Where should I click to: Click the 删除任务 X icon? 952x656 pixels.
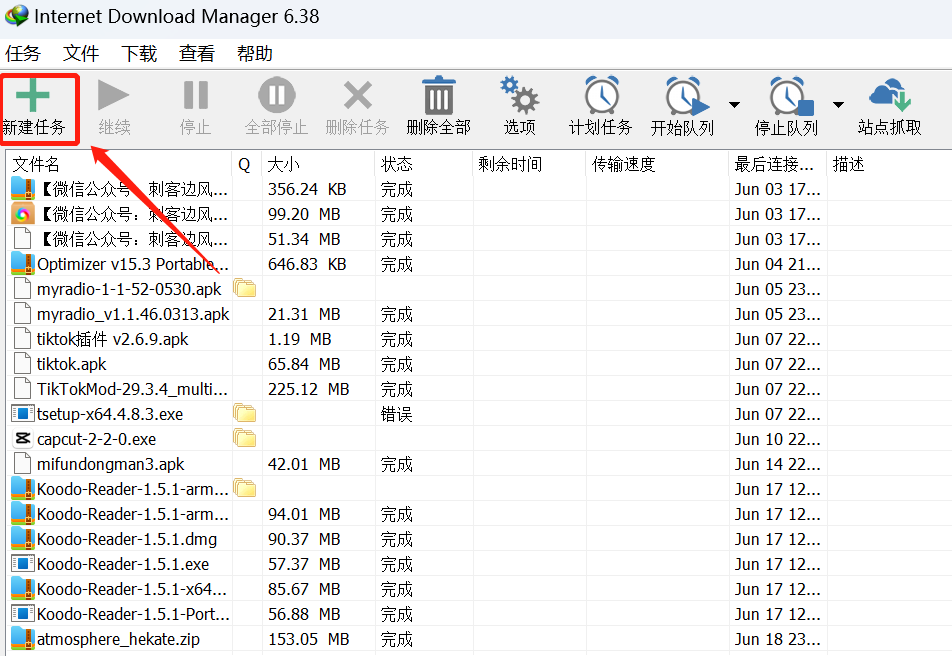pyautogui.click(x=358, y=95)
